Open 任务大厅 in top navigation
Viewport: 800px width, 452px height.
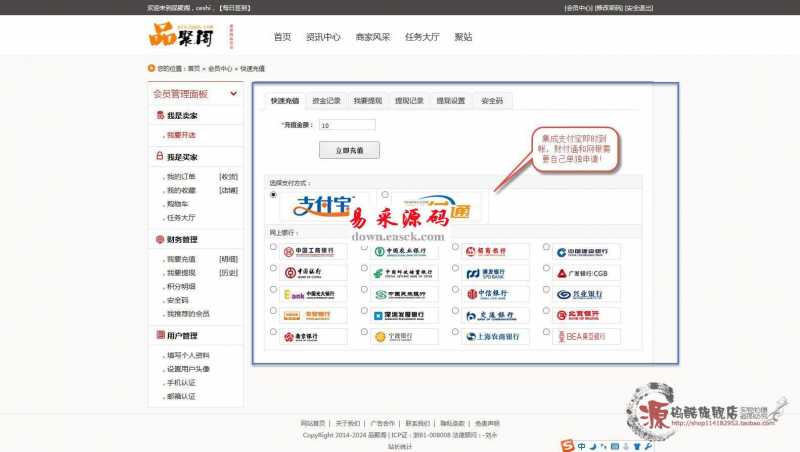click(x=421, y=37)
